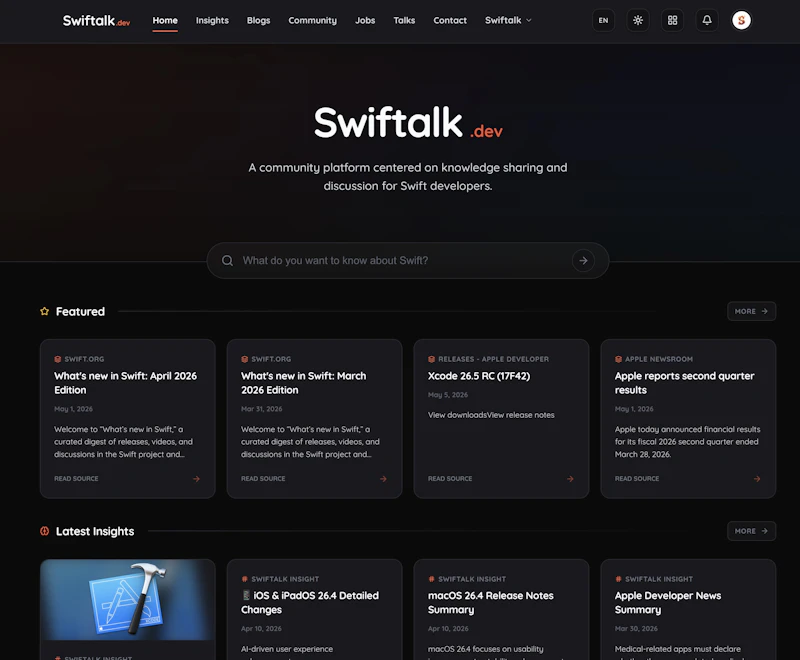
Task: Click the magnifier icon in search bar
Action: pos(228,261)
